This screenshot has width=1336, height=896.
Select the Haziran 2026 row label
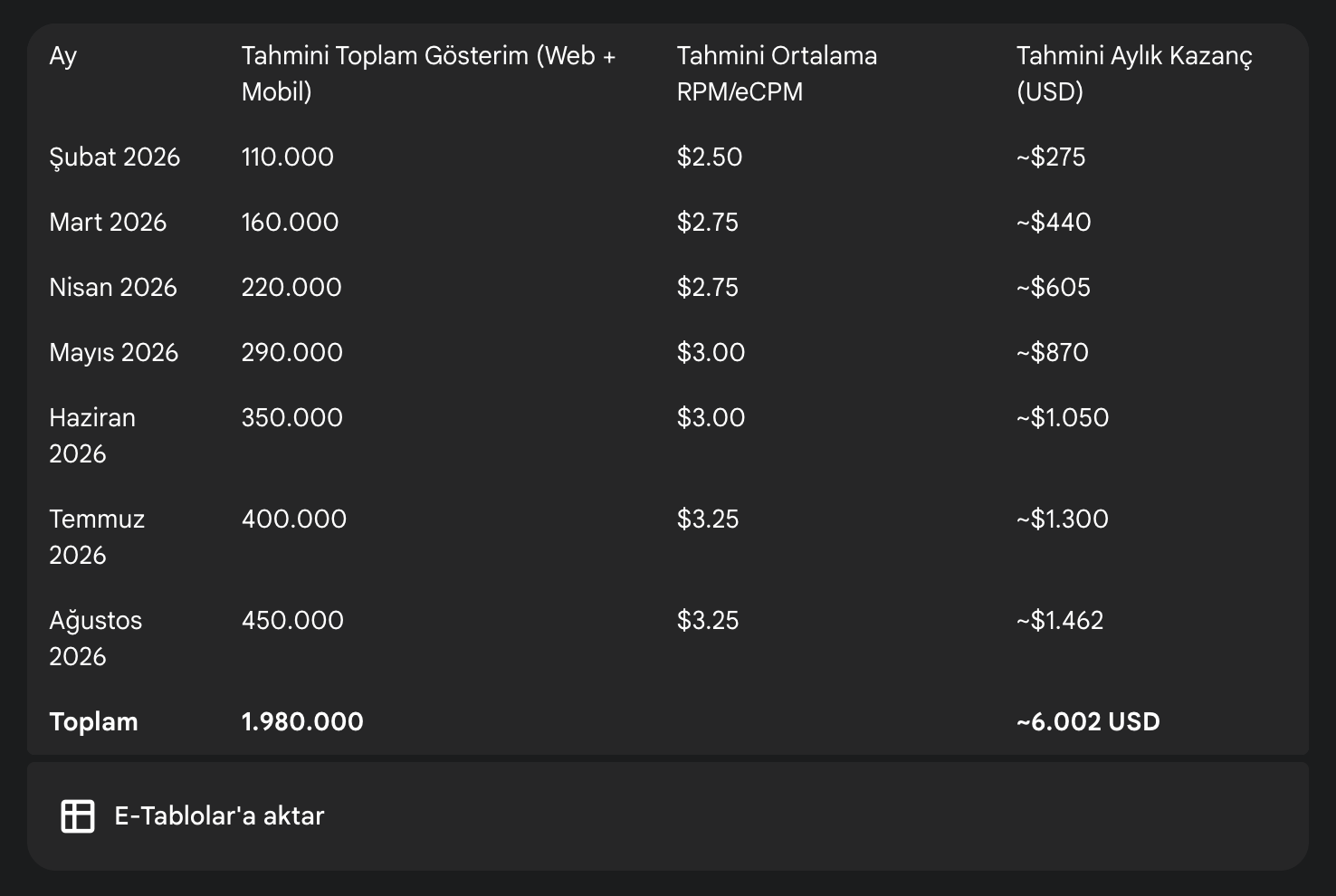pos(92,435)
